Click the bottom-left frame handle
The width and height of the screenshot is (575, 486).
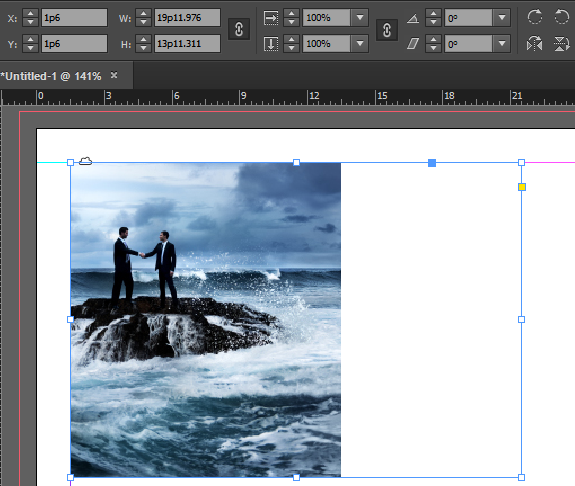coord(71,477)
